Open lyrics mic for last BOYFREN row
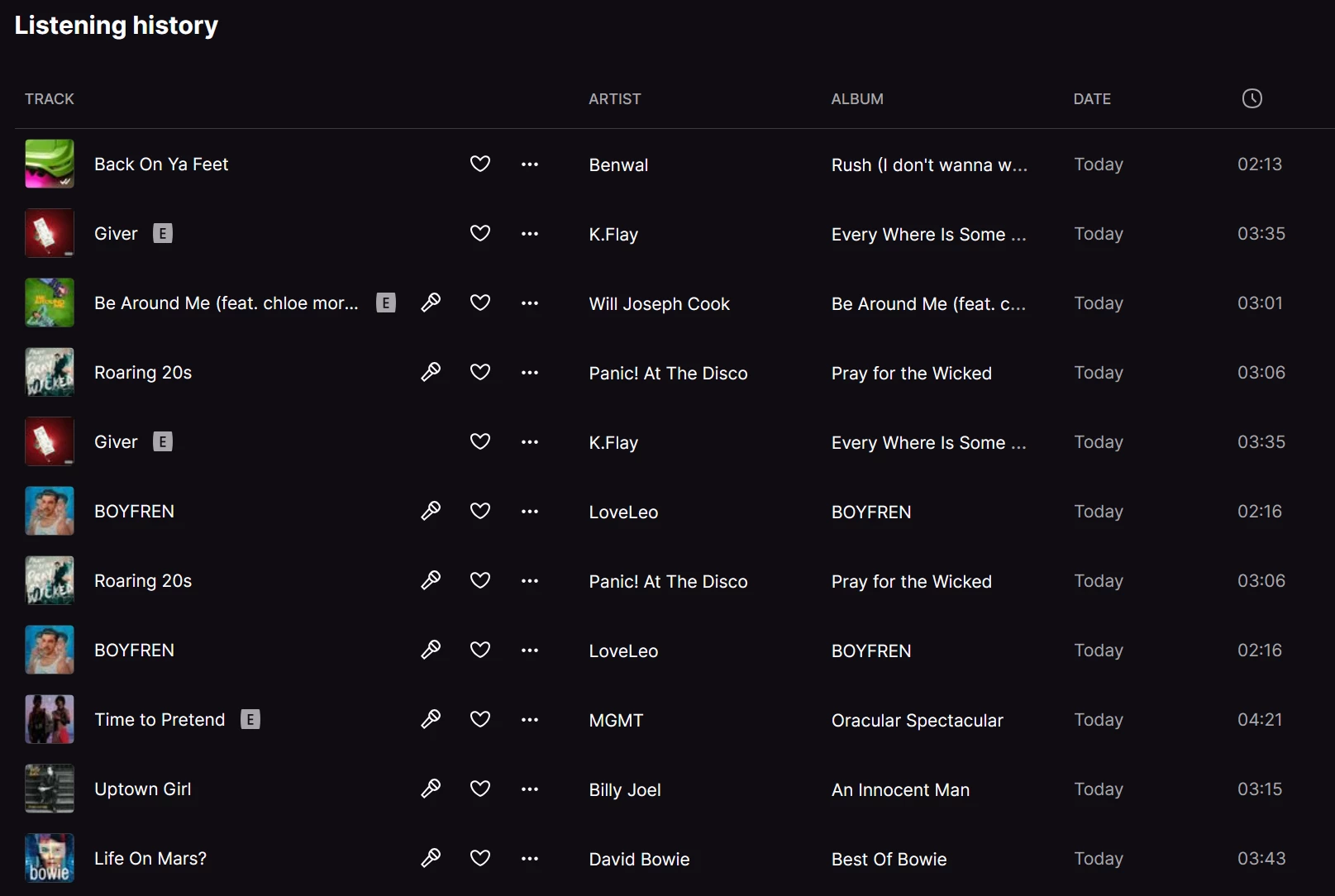 point(431,650)
